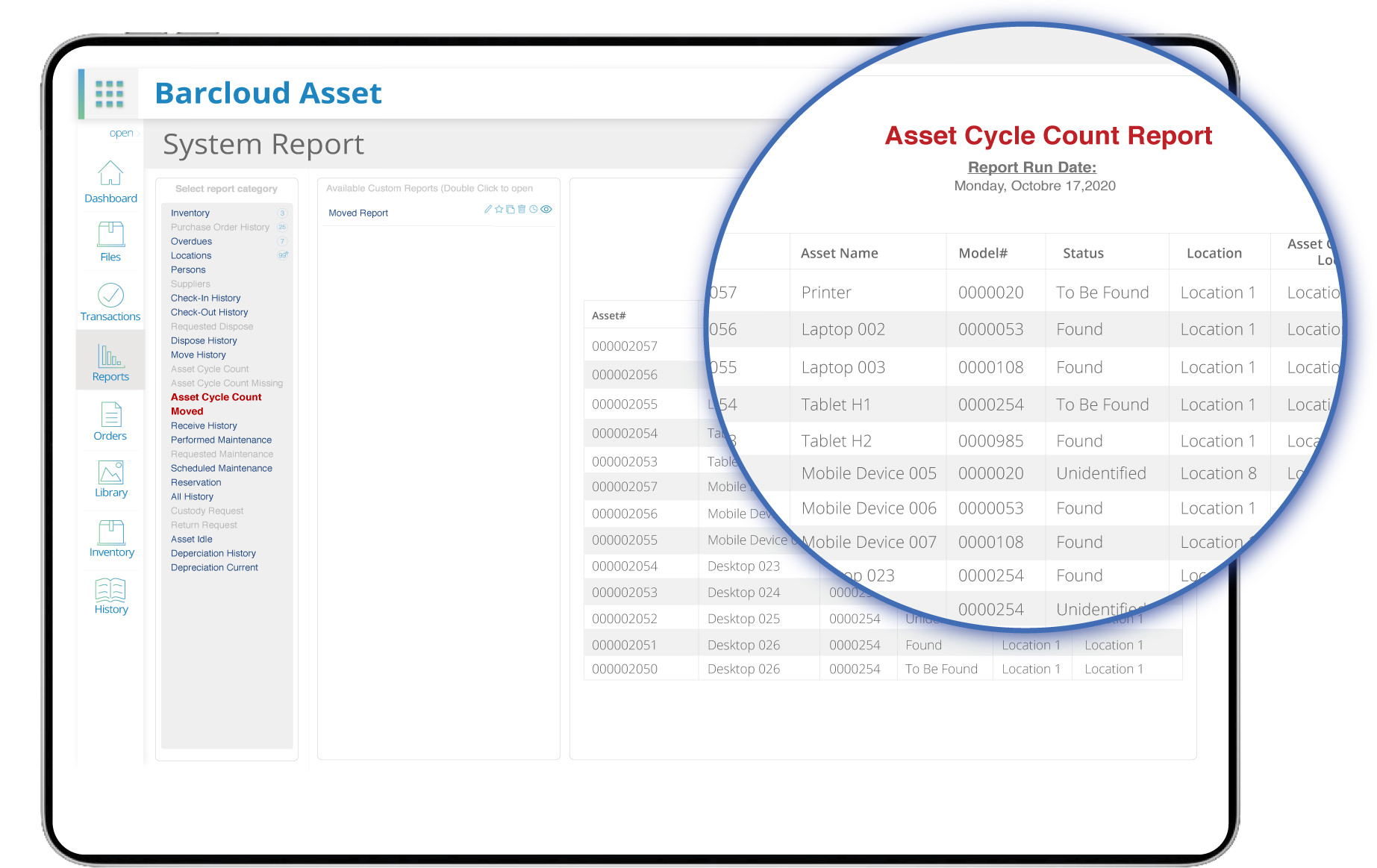The image size is (1377, 868).
Task: Delete Moved Report with trash icon
Action: pos(522,210)
